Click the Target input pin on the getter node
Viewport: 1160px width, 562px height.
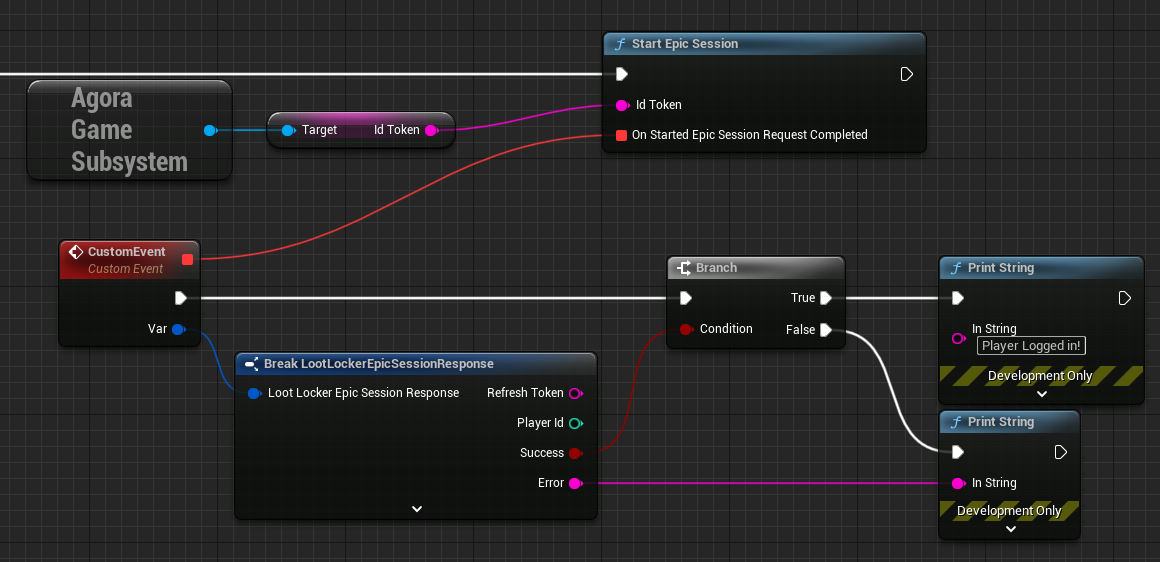pos(289,131)
